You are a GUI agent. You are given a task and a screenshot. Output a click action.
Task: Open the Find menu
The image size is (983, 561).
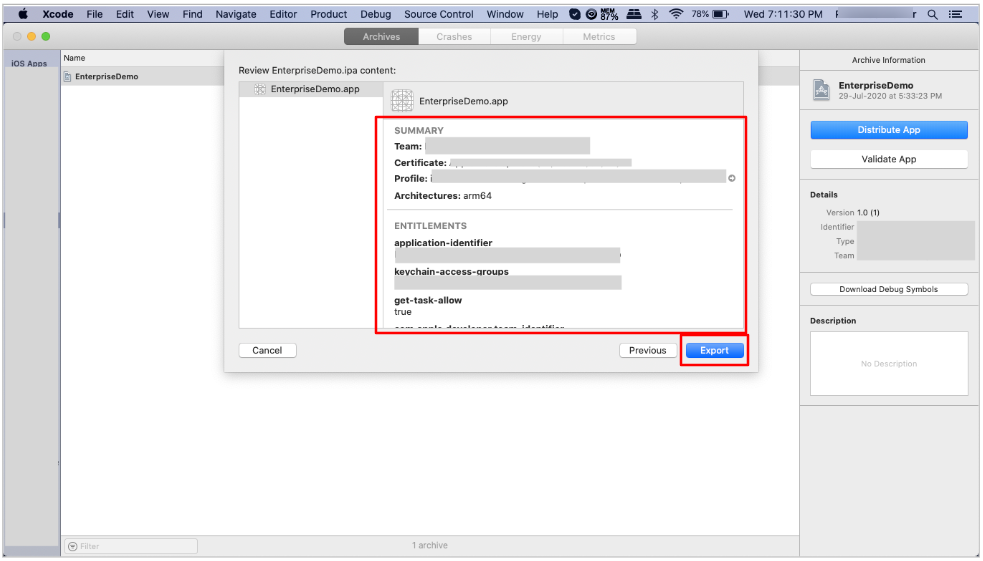click(192, 14)
